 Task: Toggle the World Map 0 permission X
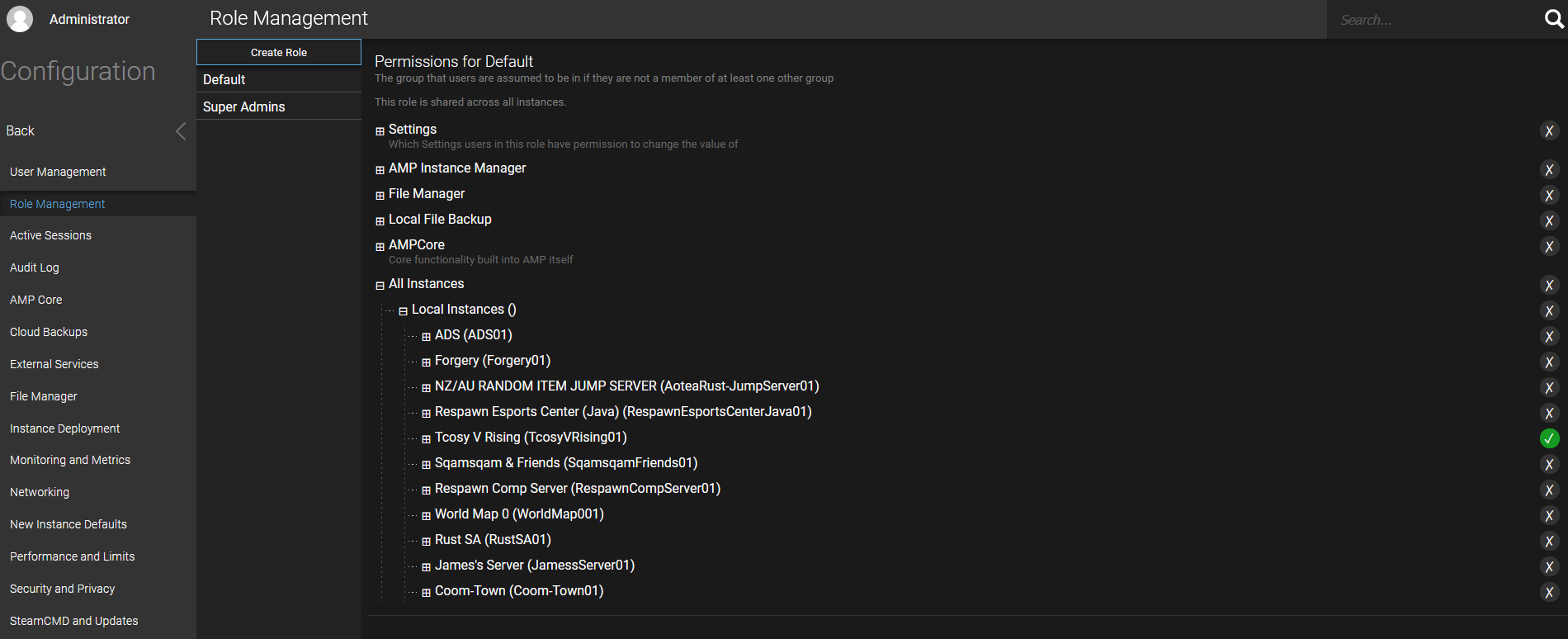point(1549,516)
